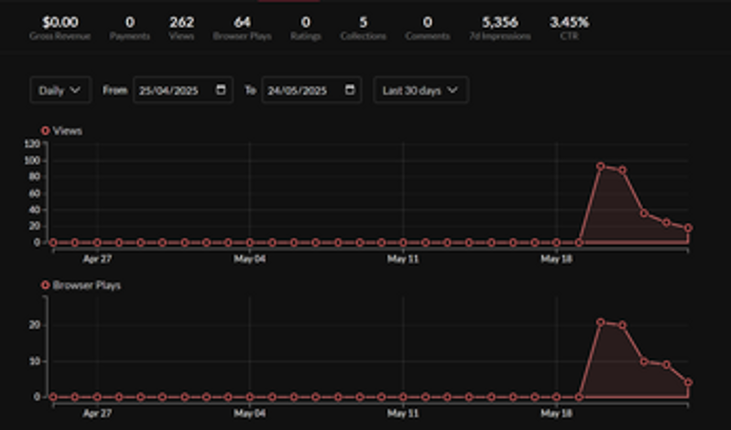This screenshot has height=430, width=731.
Task: Open the To date calendar picker icon
Action: 349,90
